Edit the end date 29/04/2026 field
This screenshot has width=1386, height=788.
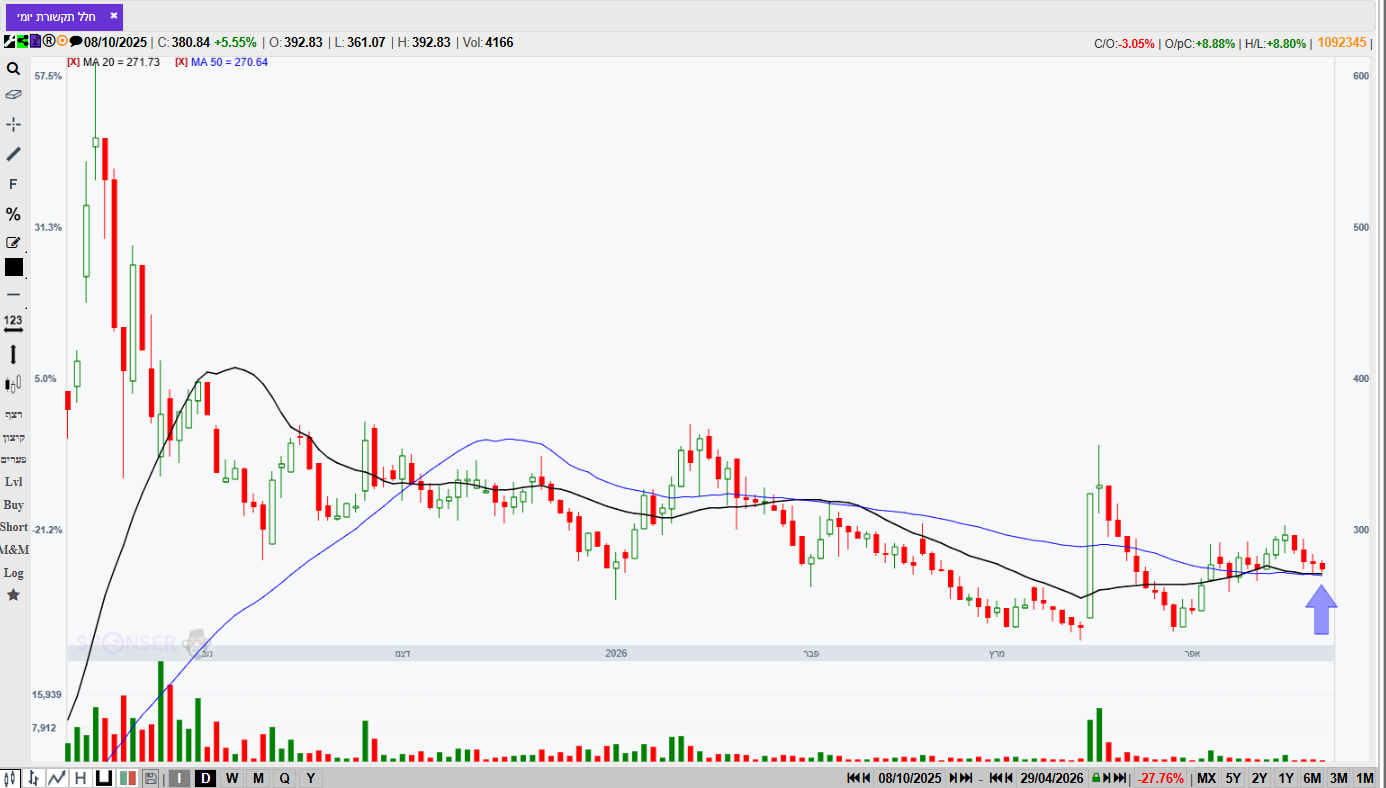1052,778
